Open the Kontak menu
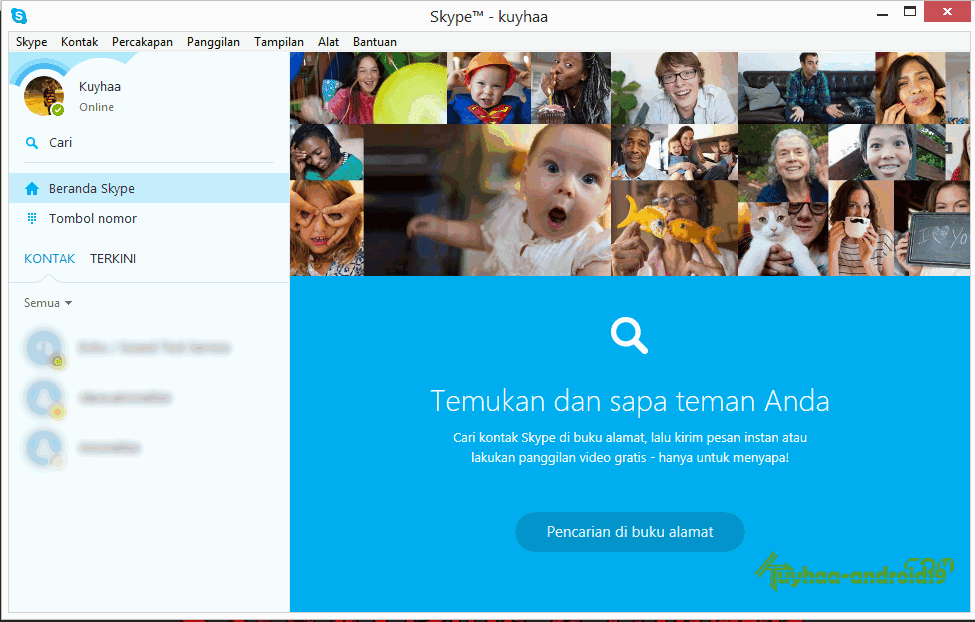Viewport: 975px width, 622px height. [79, 42]
